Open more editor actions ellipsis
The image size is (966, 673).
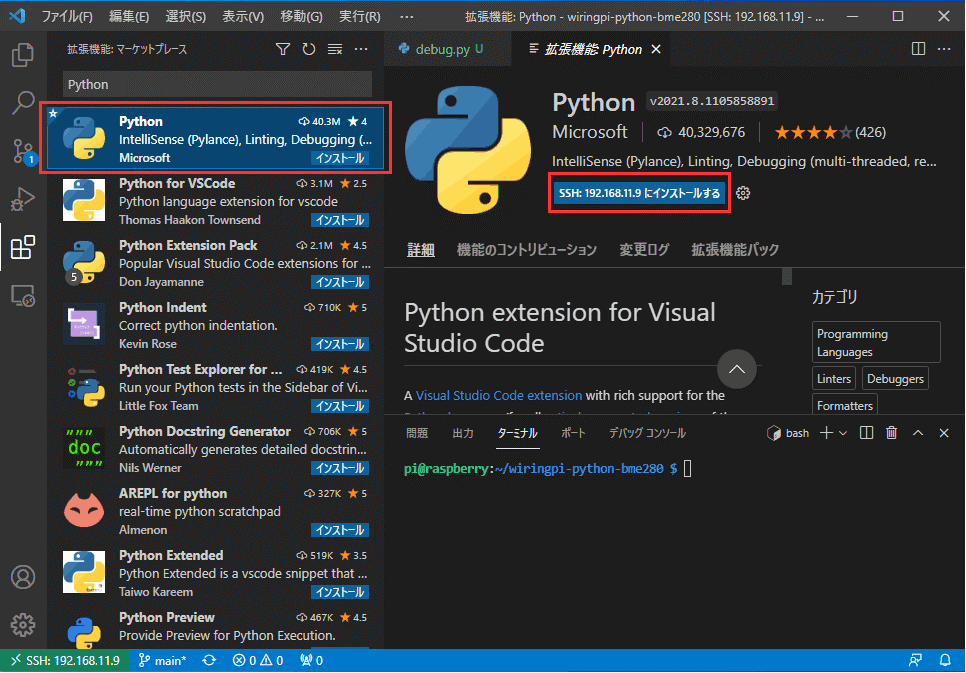[x=944, y=49]
